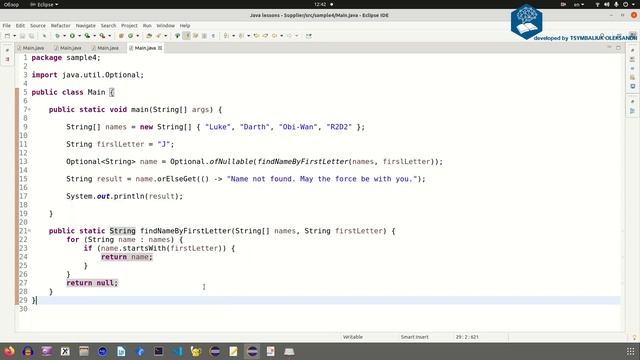
Task: Click the green Run button icon
Action: point(72,36)
